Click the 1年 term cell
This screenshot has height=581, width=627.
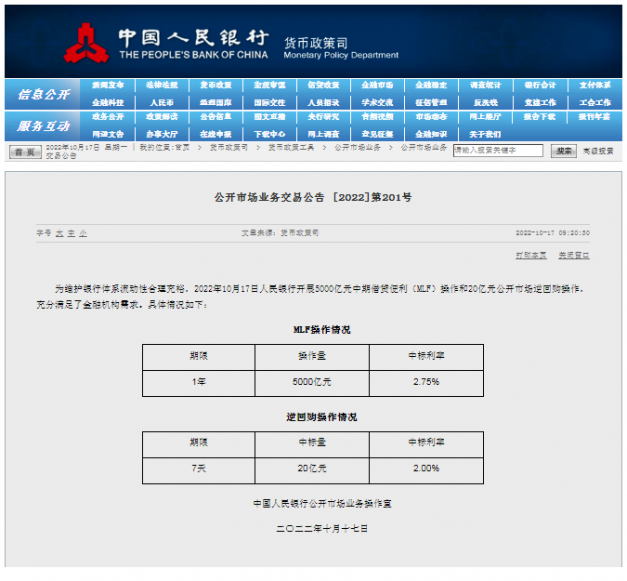[199, 383]
